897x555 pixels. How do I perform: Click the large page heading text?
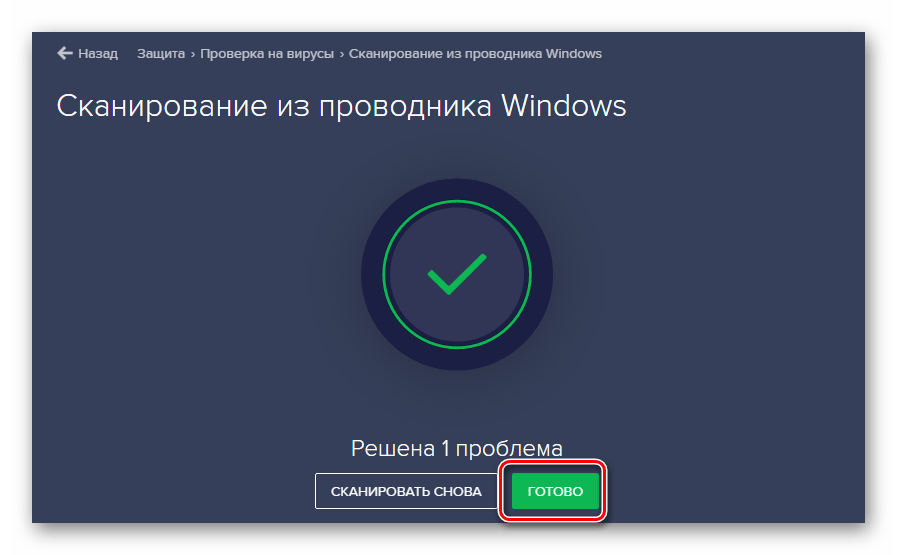pyautogui.click(x=342, y=106)
